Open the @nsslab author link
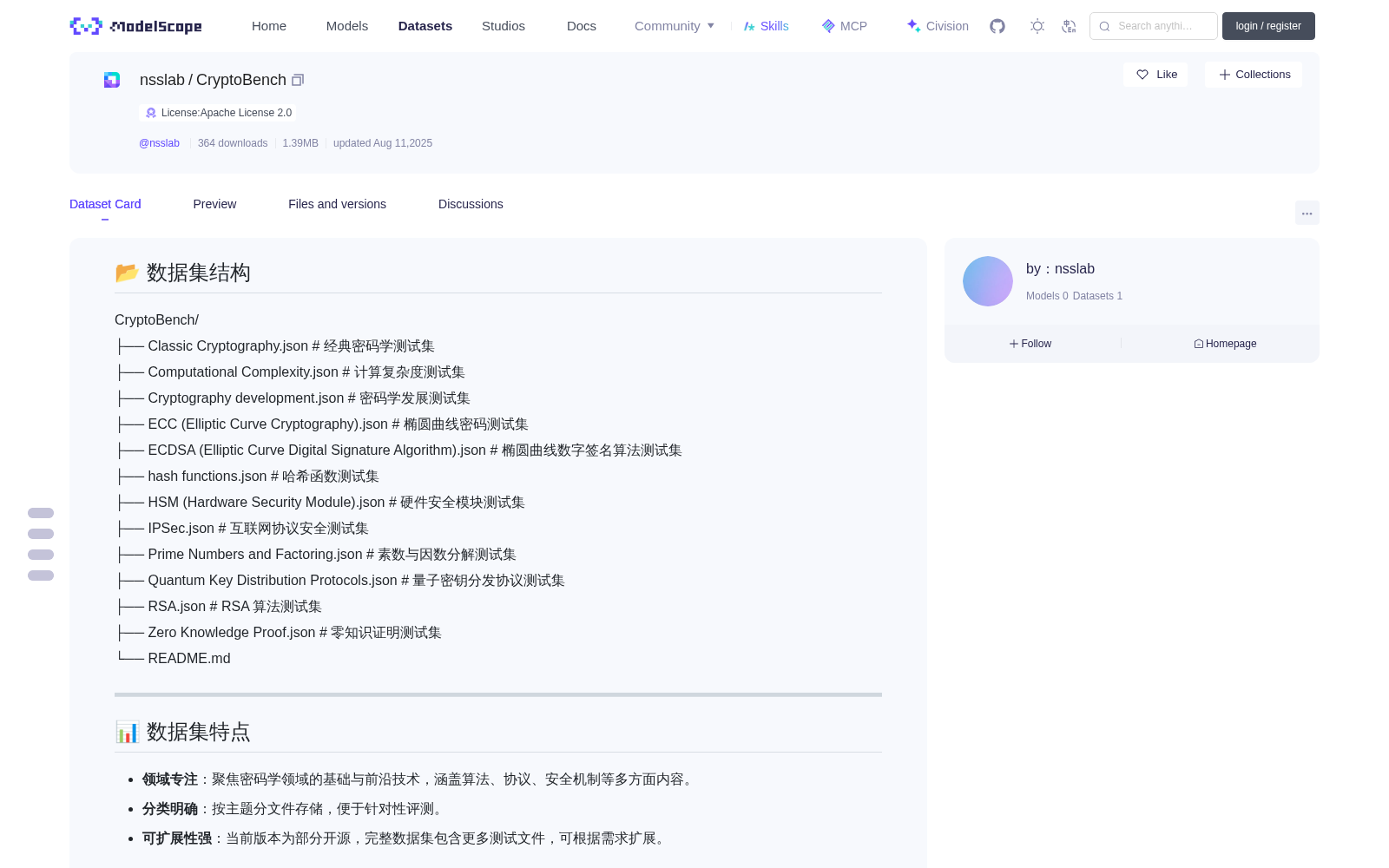Viewport: 1389px width, 868px height. (x=159, y=143)
